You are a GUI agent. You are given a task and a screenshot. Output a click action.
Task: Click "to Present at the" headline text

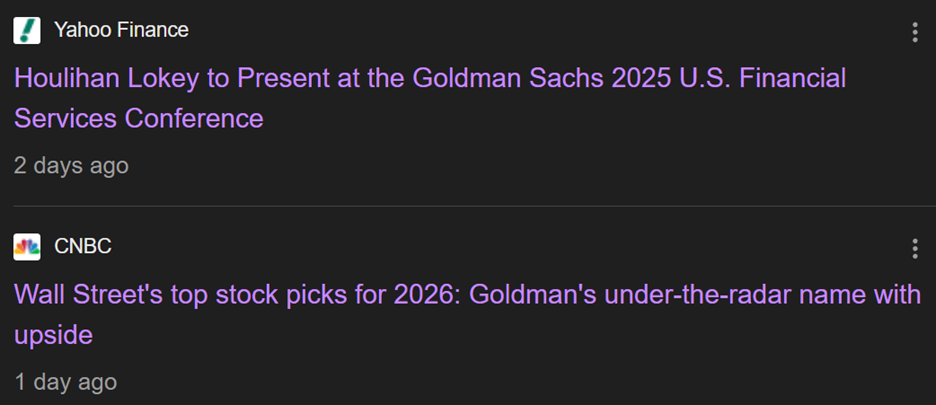pyautogui.click(x=283, y=78)
